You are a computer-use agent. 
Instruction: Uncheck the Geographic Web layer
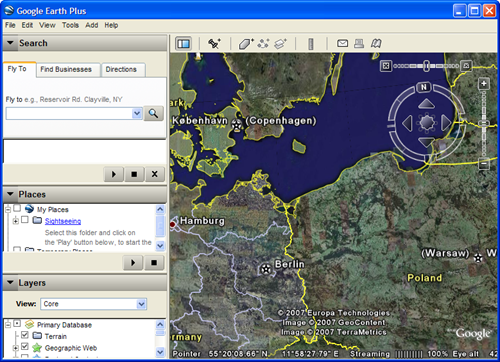coord(25,346)
